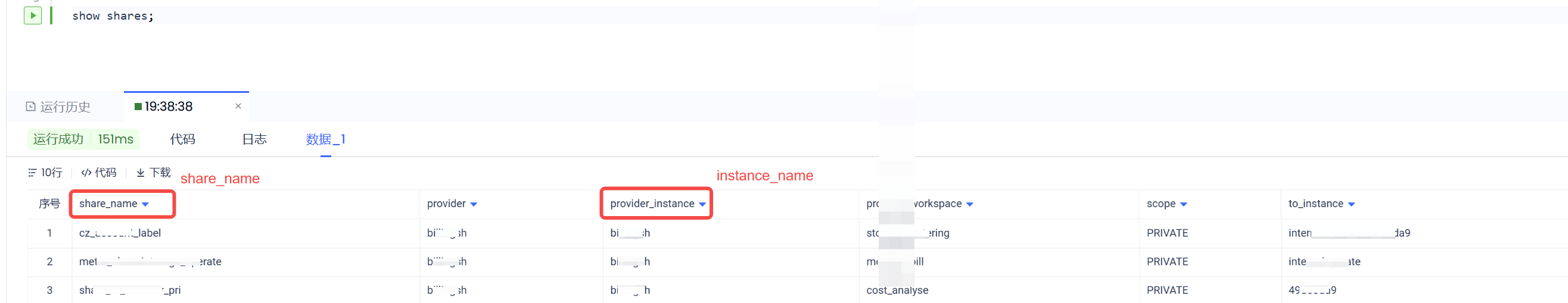Expand provider_instance column dropdown arrow
The width and height of the screenshot is (1568, 303).
702,204
